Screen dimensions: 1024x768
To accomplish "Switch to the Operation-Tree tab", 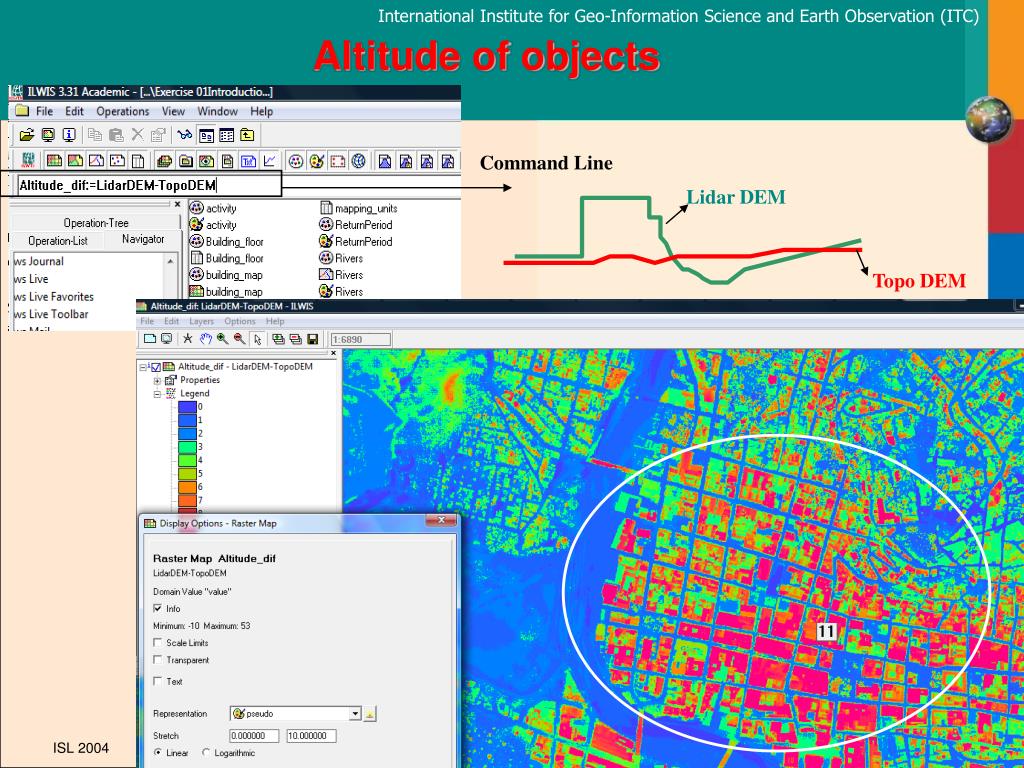I will 96,223.
